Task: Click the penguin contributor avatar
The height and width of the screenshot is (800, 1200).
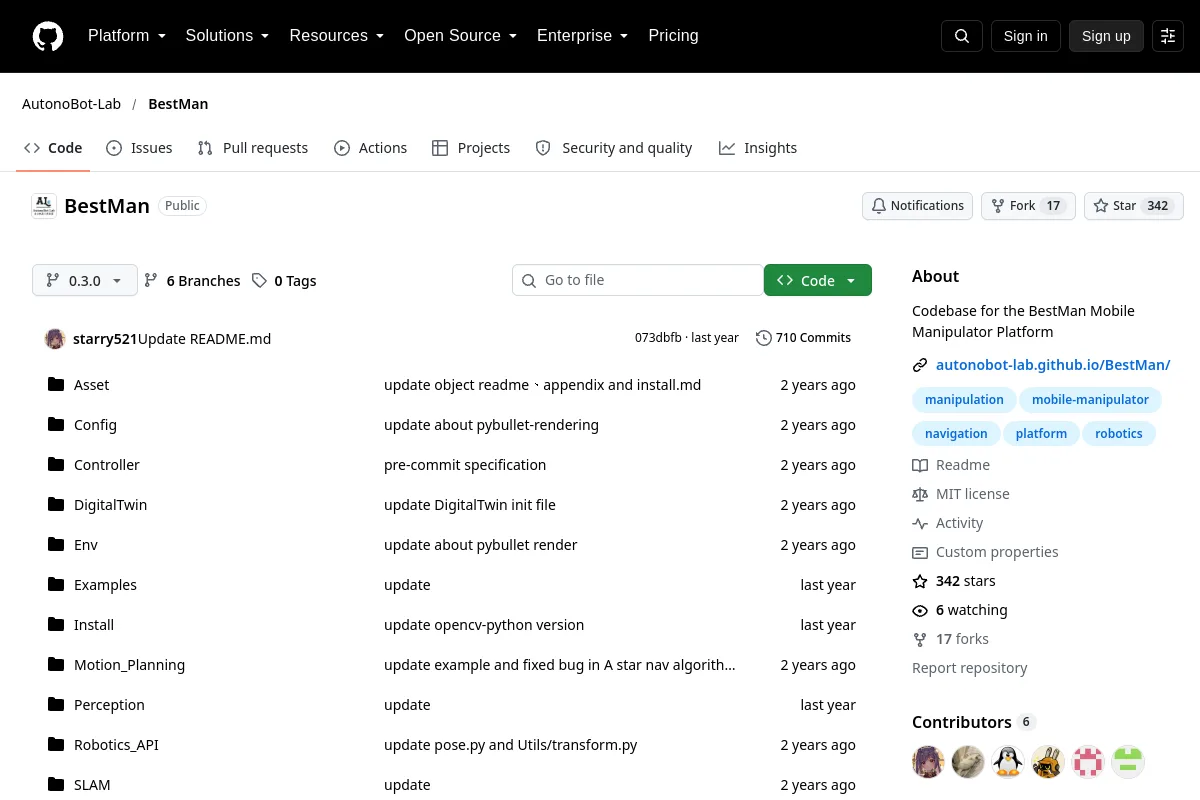Action: click(x=1008, y=762)
